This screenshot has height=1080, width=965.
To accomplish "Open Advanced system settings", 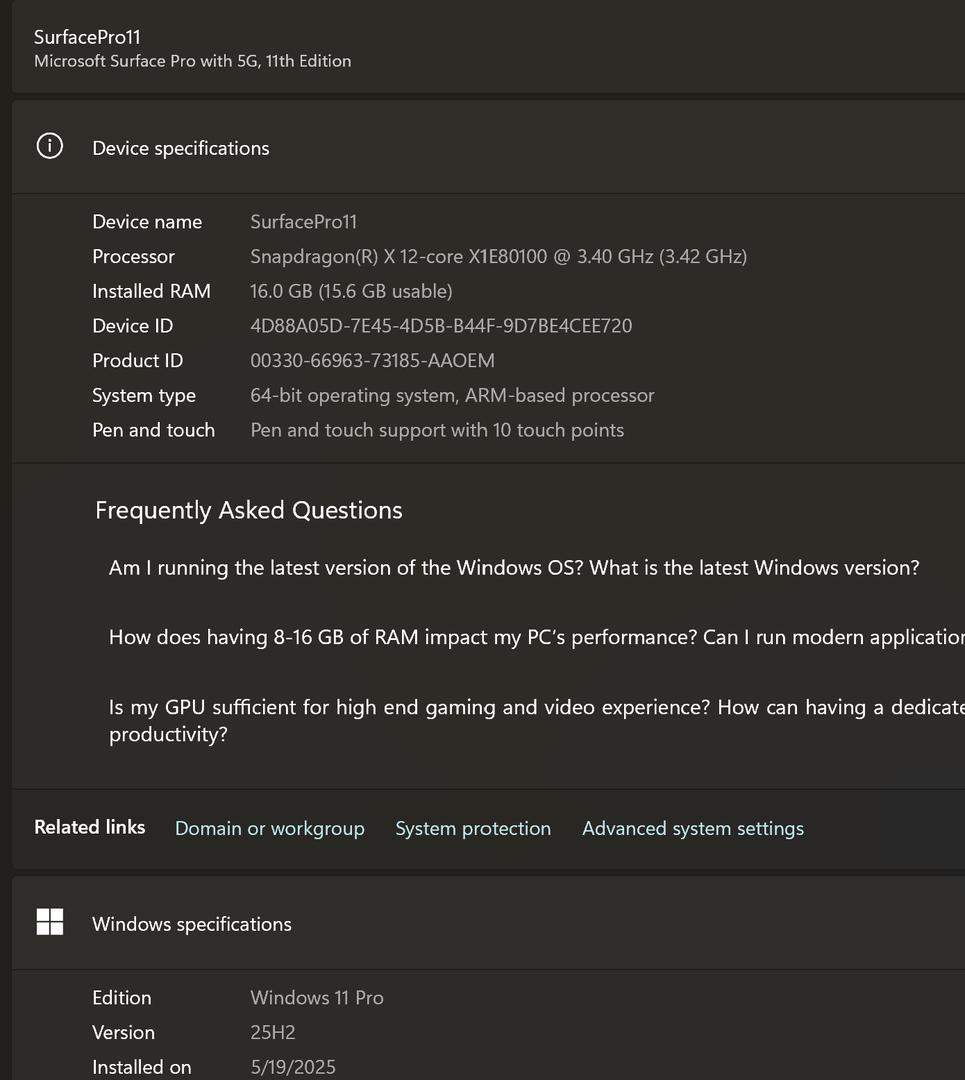I will (x=692, y=828).
